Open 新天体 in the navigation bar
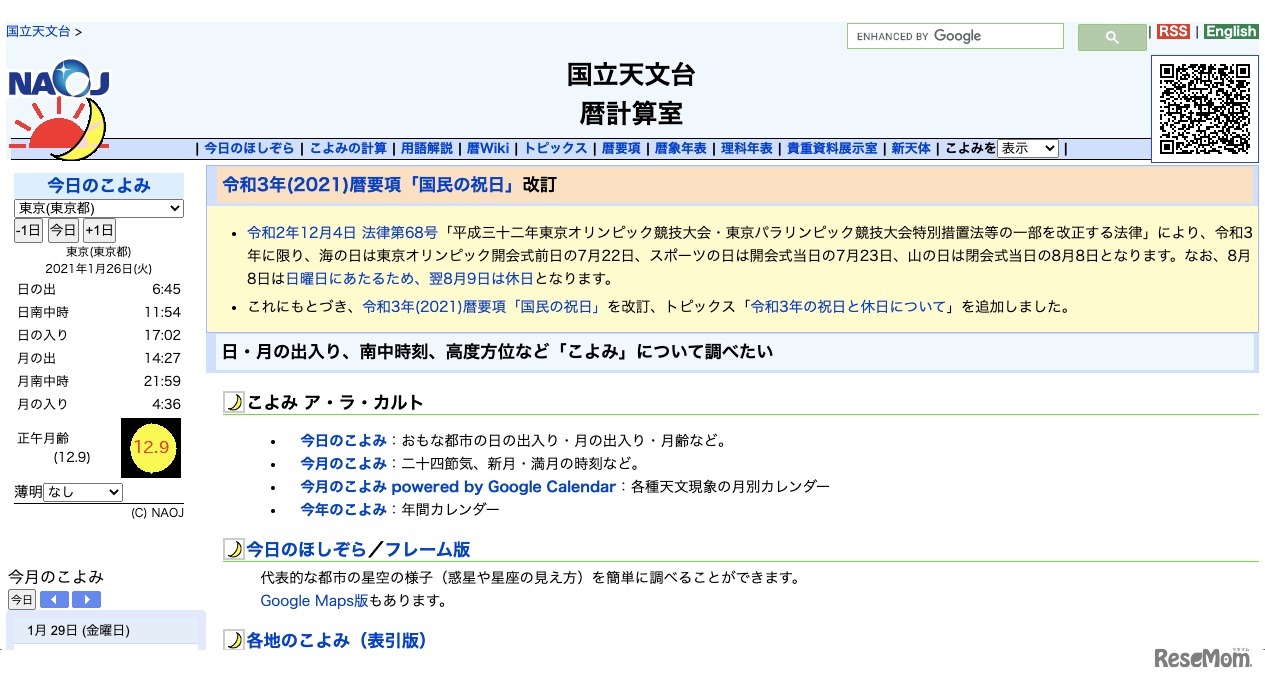Viewport: 1265px width, 681px height. tap(911, 148)
